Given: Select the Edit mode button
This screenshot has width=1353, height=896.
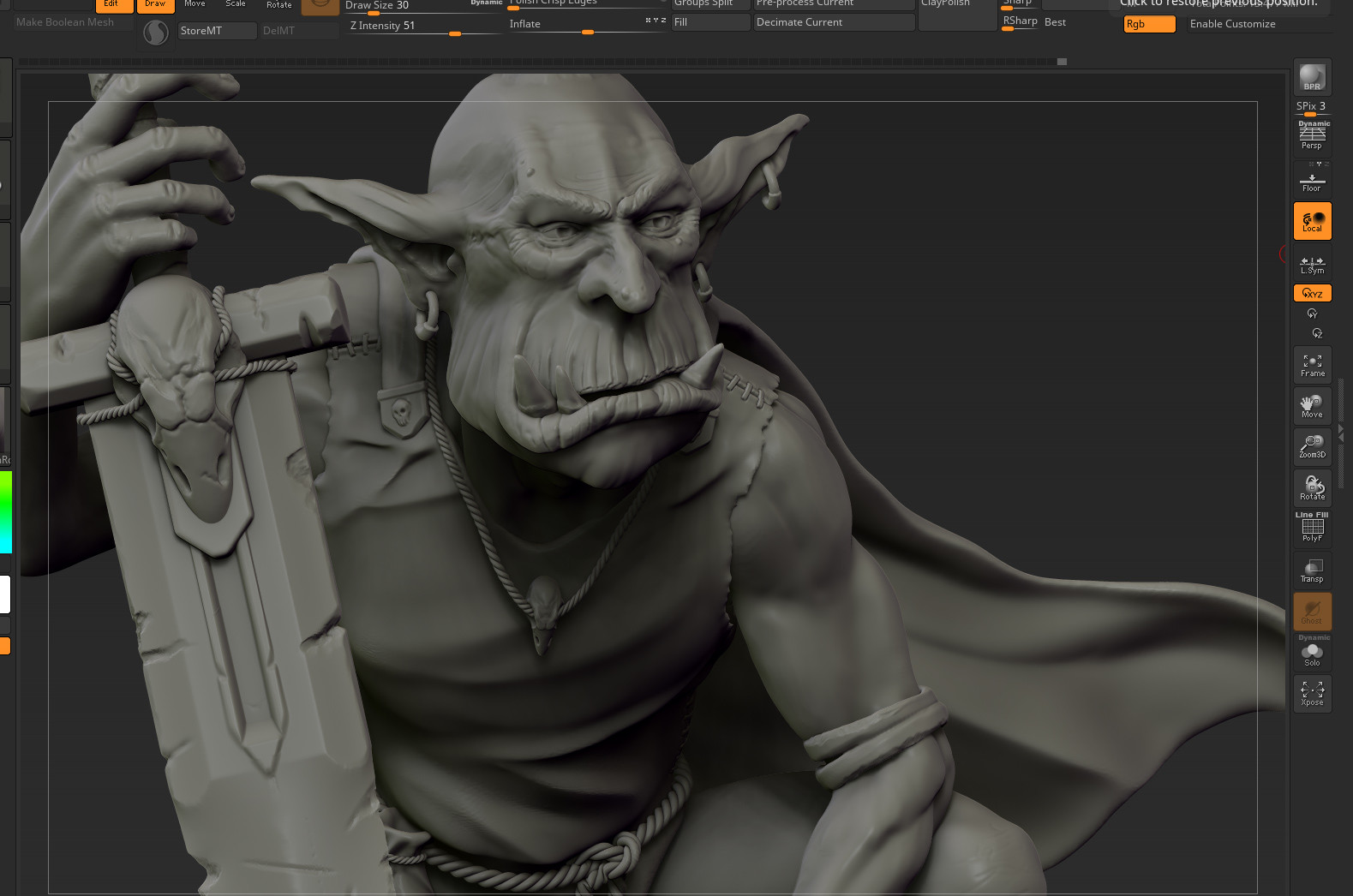Looking at the screenshot, I should pos(114,5).
